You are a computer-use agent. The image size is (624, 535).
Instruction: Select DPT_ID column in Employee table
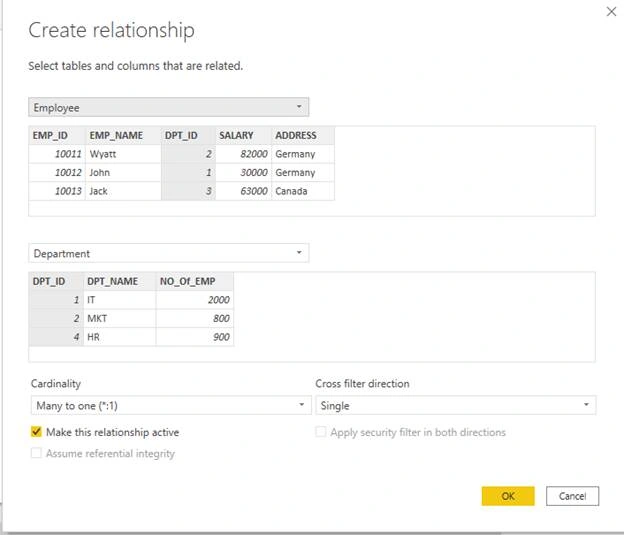click(188, 135)
